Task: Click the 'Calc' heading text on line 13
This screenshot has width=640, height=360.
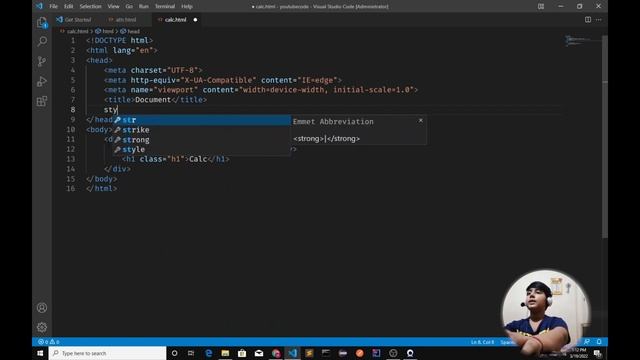Action: [198, 159]
